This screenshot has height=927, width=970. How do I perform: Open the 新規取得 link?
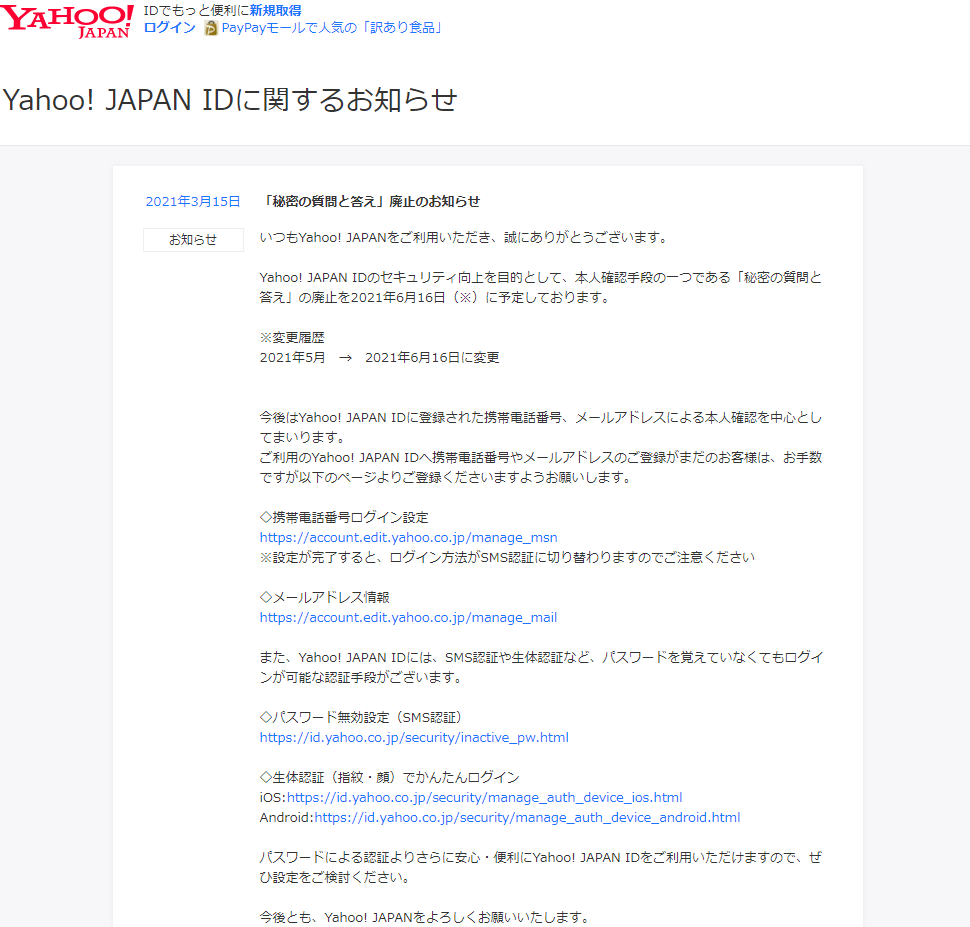click(275, 11)
